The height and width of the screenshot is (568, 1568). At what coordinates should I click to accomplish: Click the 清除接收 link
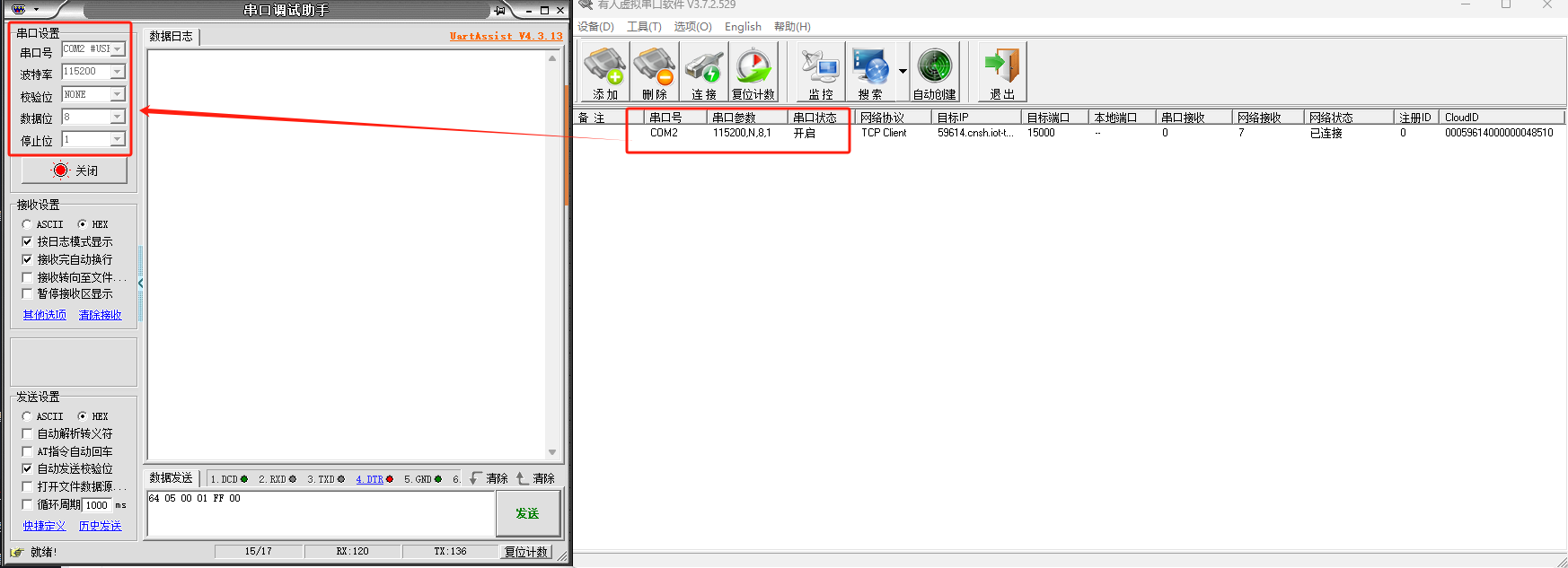[100, 315]
